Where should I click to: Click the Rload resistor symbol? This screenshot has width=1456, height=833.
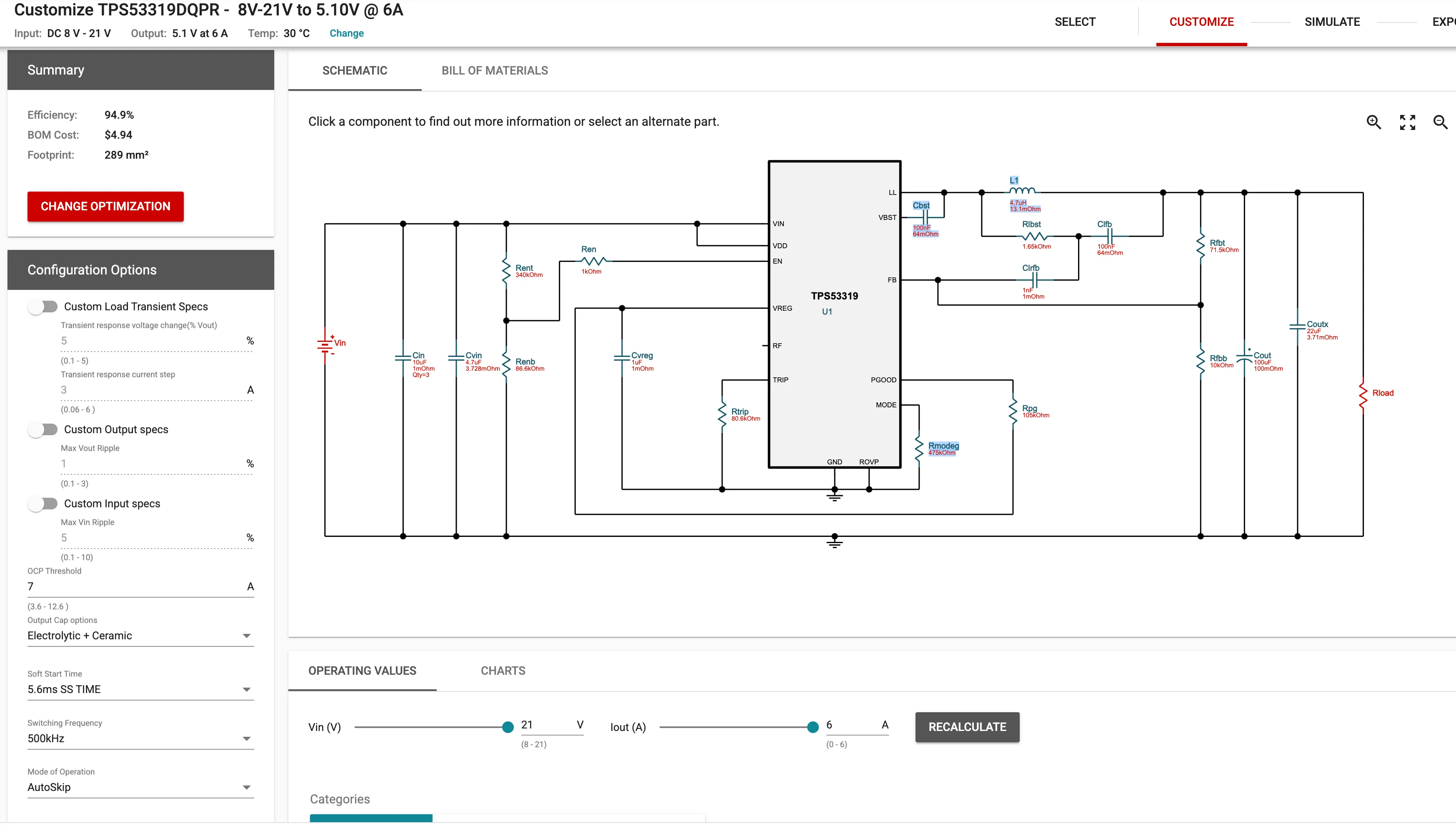(1363, 395)
